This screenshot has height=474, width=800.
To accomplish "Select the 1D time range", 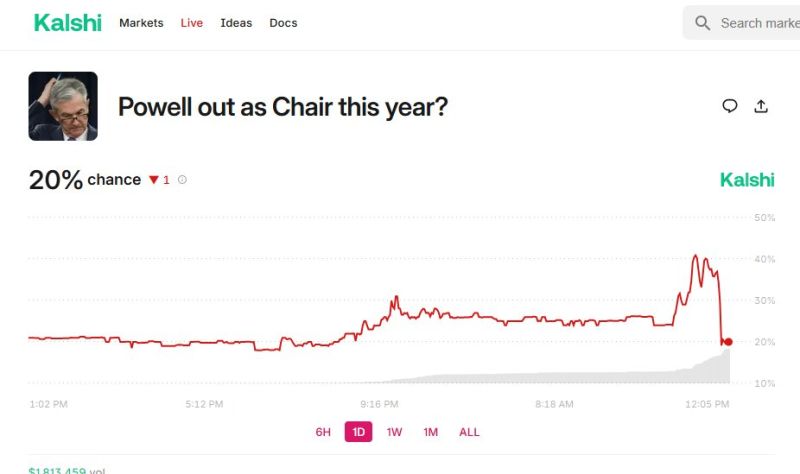I will coord(358,432).
